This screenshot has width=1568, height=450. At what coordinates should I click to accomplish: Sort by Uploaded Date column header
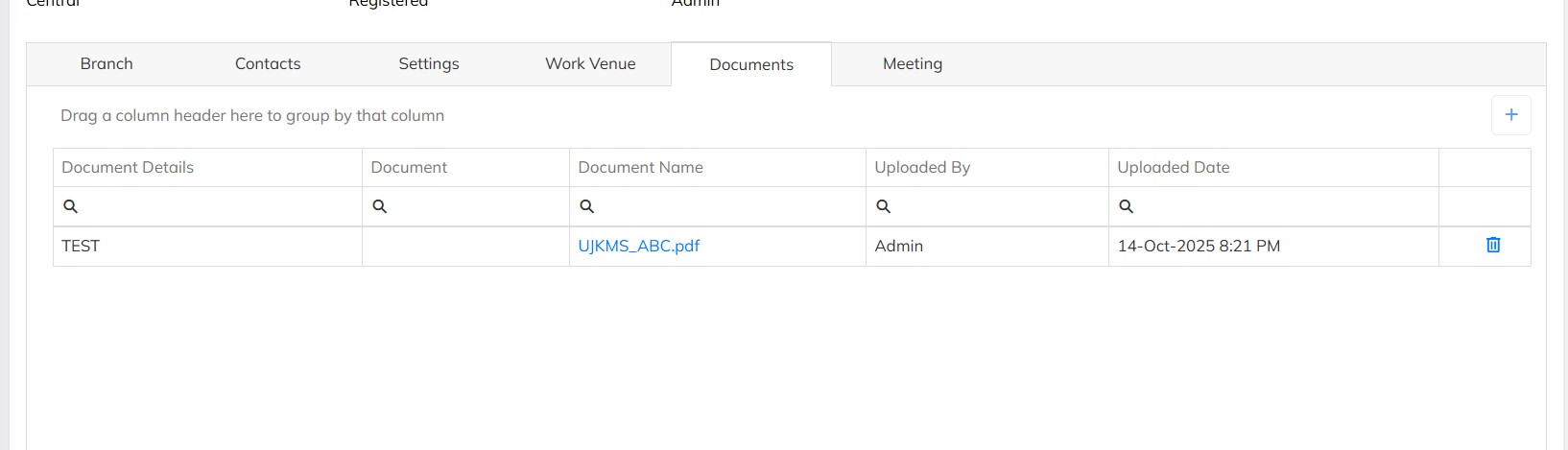point(1174,167)
